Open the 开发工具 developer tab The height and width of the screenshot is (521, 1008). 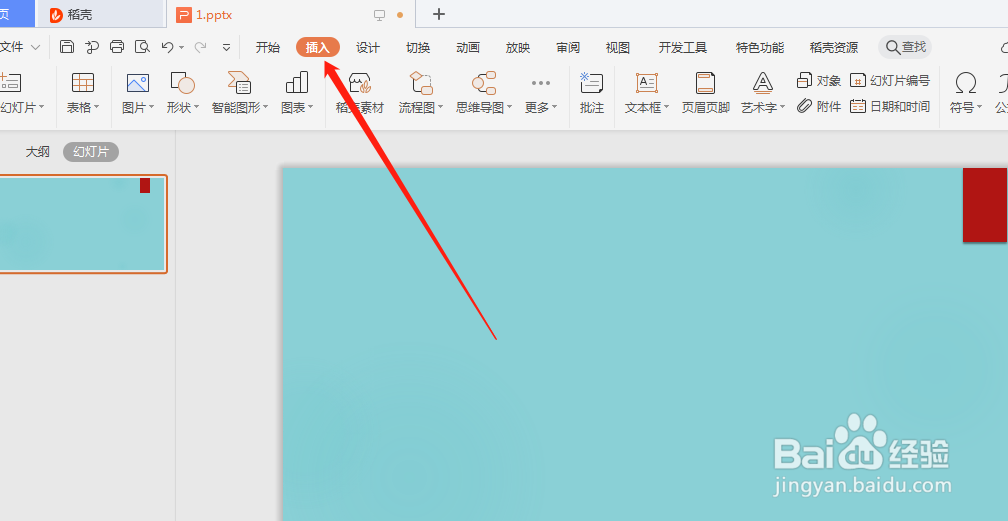(x=683, y=47)
